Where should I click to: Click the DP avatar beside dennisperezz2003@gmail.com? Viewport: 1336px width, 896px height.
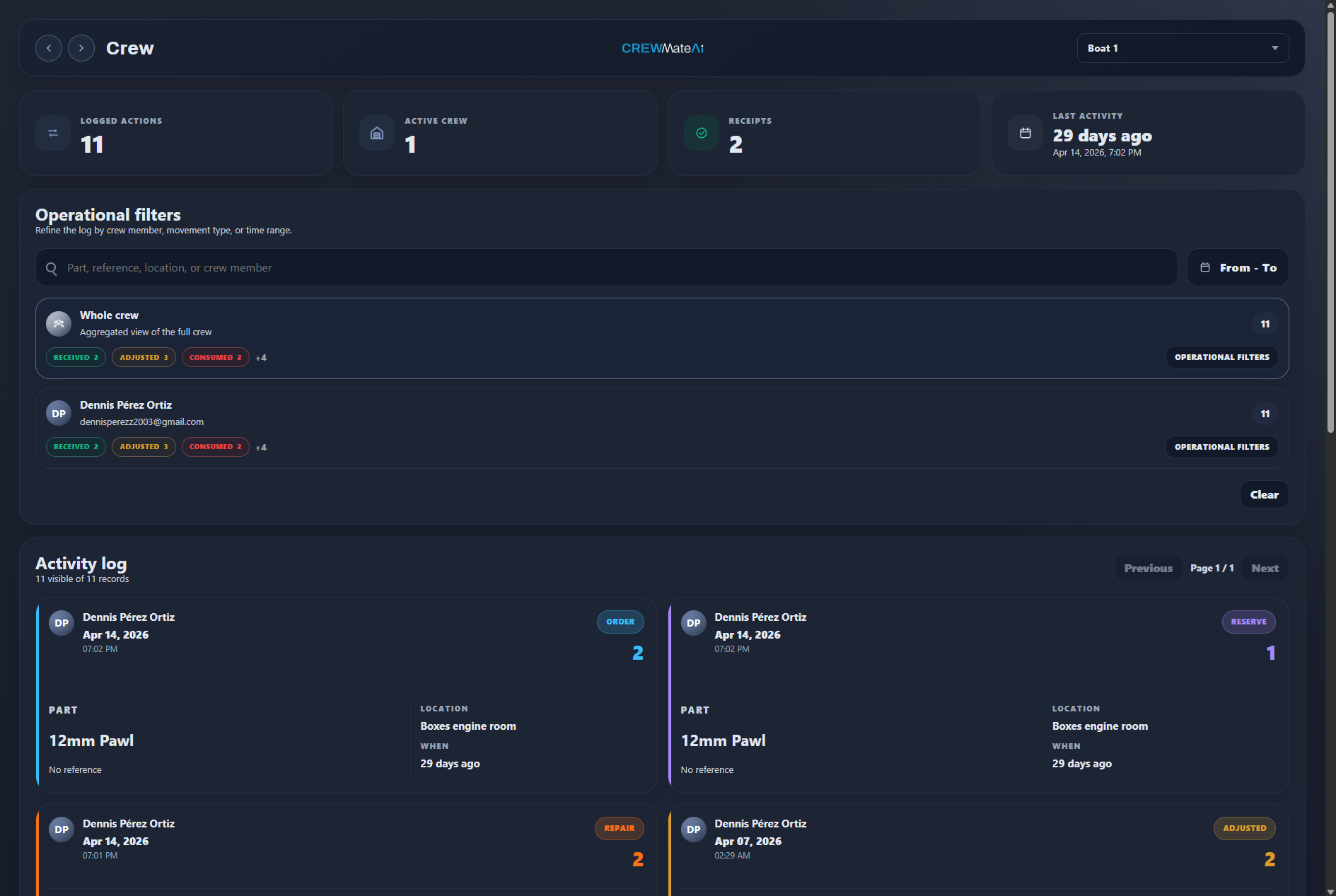[59, 414]
